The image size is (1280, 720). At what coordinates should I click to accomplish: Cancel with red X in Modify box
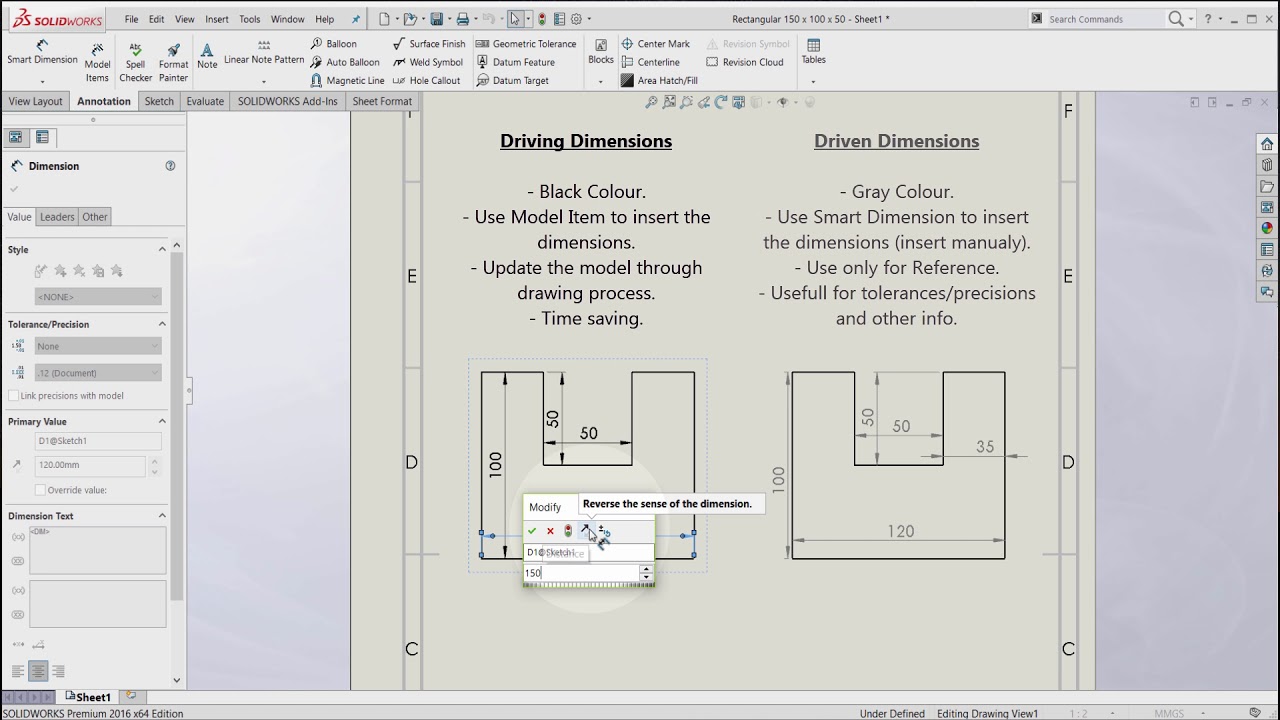[550, 531]
